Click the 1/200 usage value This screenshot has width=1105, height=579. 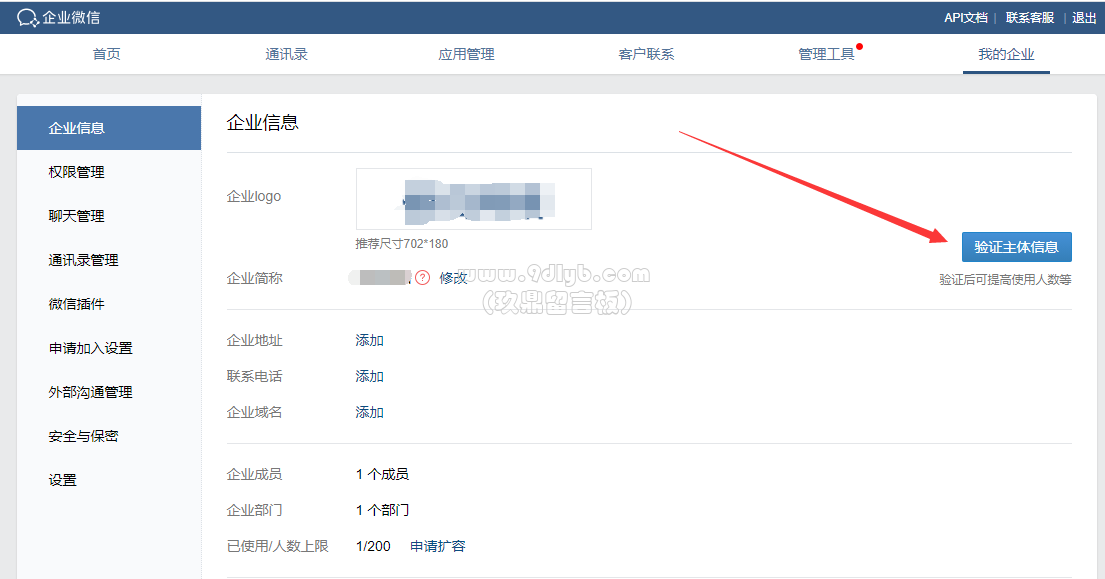[x=373, y=546]
